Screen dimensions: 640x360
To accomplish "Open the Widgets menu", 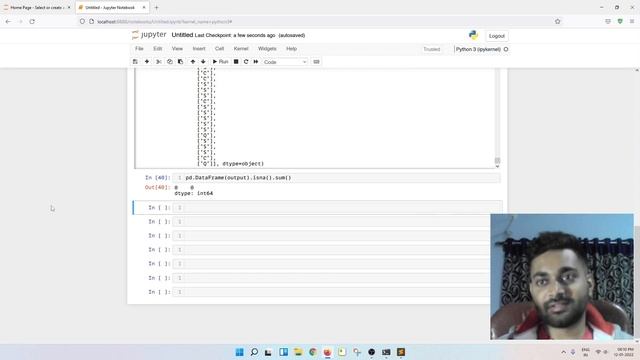I will pyautogui.click(x=267, y=49).
